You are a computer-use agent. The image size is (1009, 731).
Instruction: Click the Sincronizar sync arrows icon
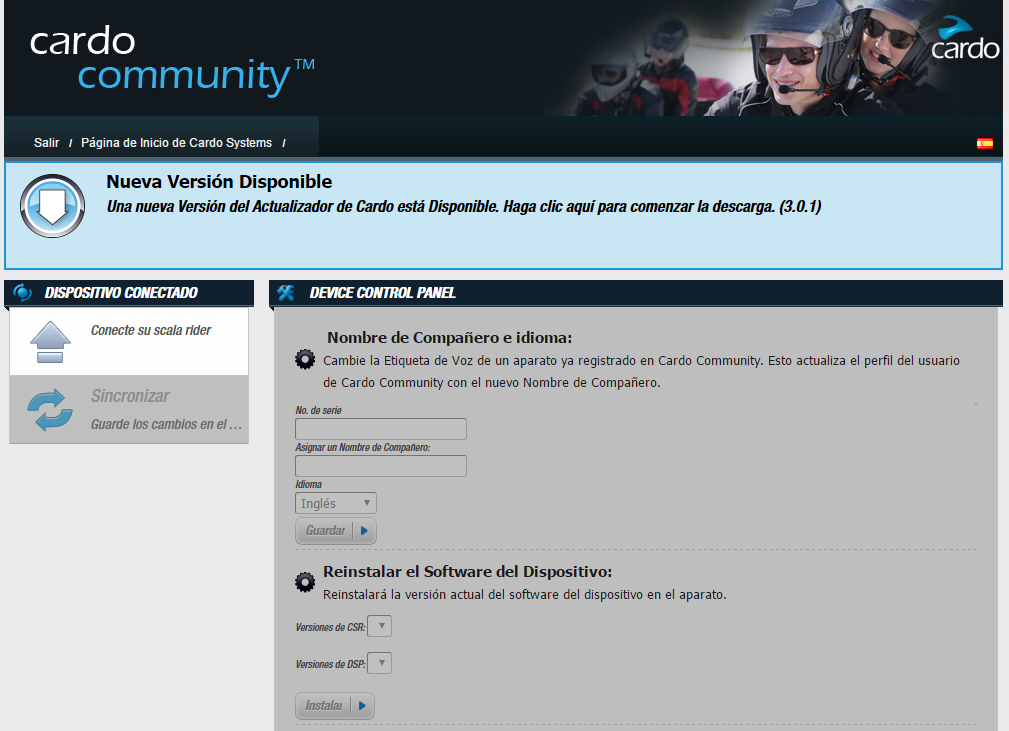coord(51,410)
